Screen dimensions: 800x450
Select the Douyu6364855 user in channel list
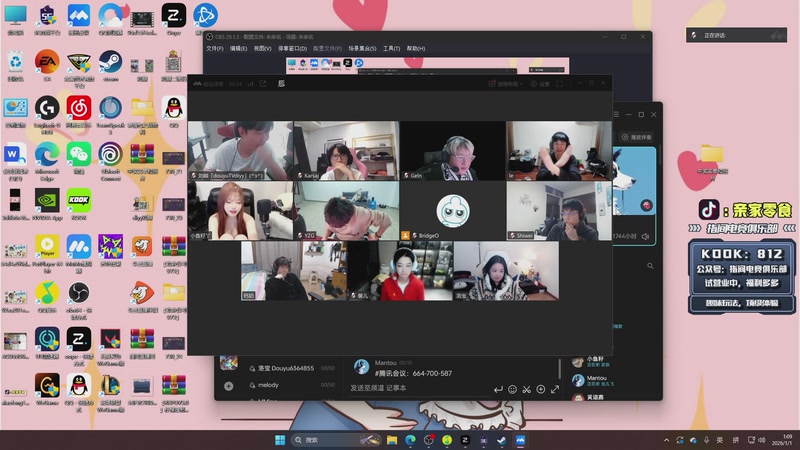[x=291, y=368]
